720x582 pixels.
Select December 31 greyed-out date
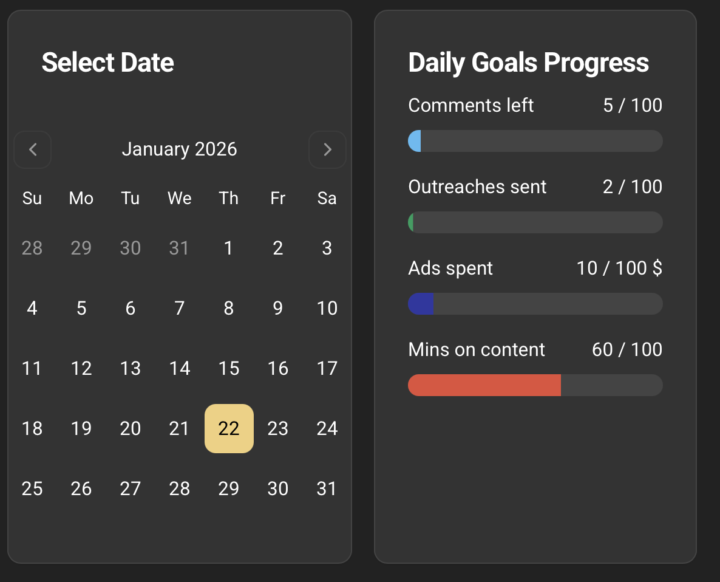click(x=179, y=248)
